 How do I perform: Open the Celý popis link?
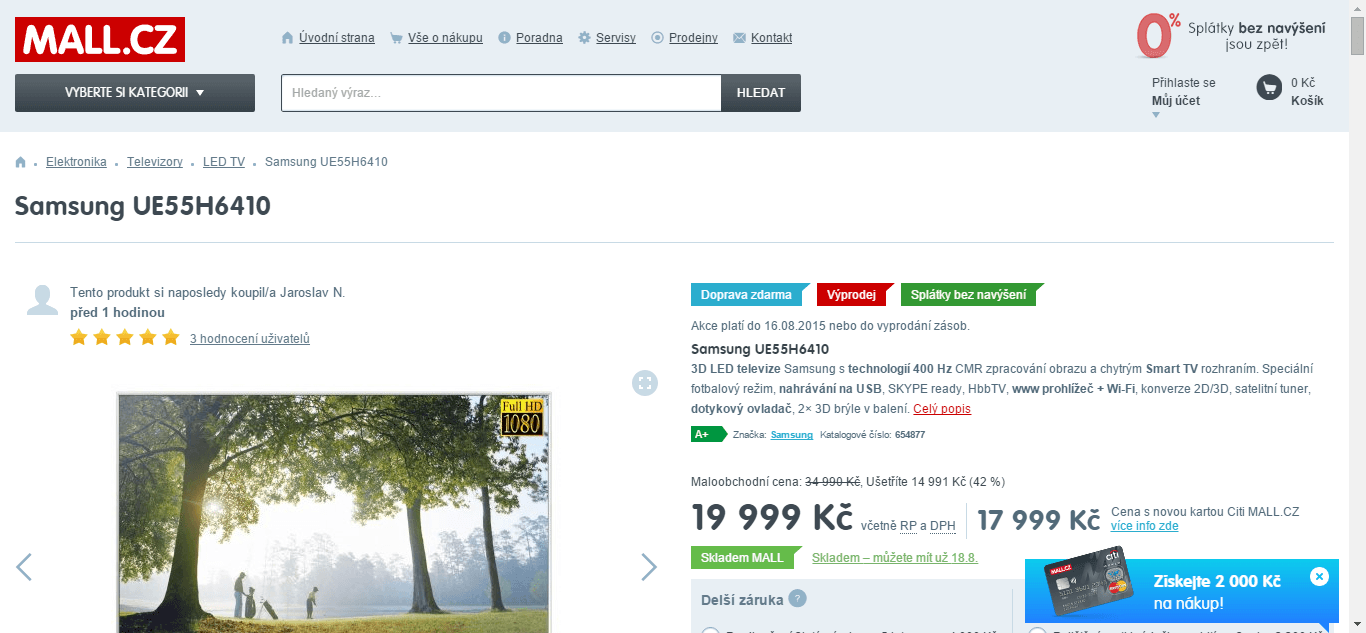pos(942,409)
